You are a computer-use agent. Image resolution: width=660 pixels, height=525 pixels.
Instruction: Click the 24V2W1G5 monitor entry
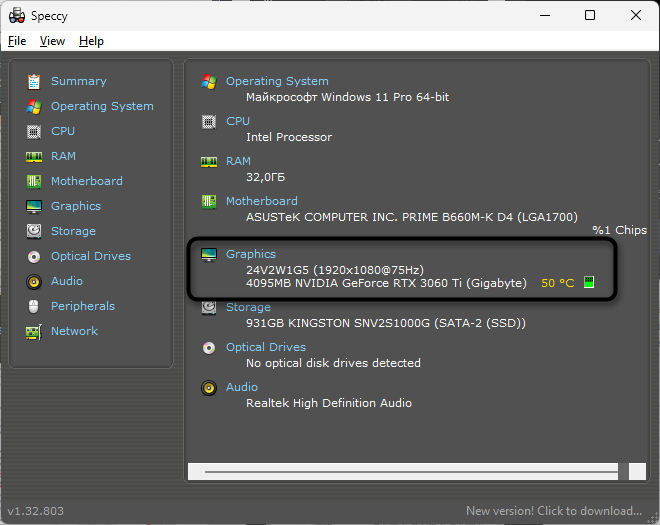335,270
